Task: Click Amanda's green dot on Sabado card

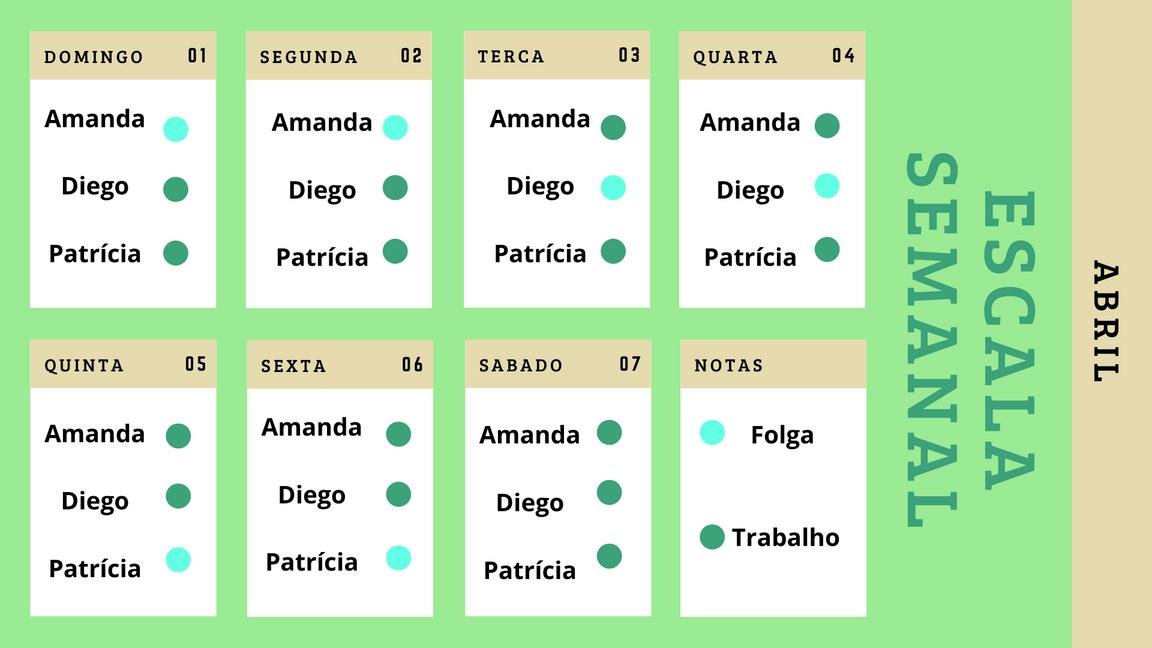Action: (x=609, y=432)
